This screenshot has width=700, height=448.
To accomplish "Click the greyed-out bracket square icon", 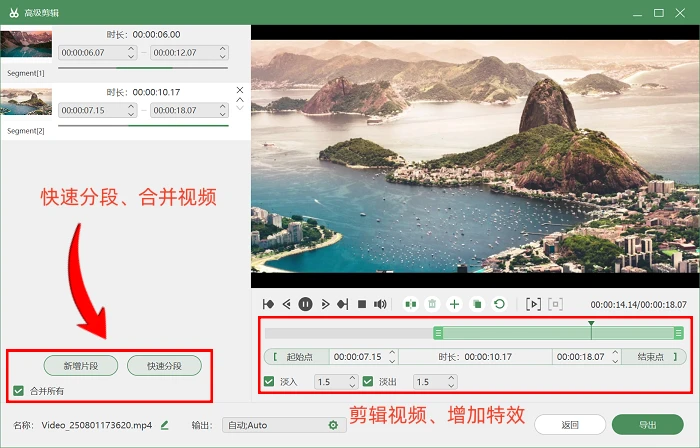I will tap(555, 304).
